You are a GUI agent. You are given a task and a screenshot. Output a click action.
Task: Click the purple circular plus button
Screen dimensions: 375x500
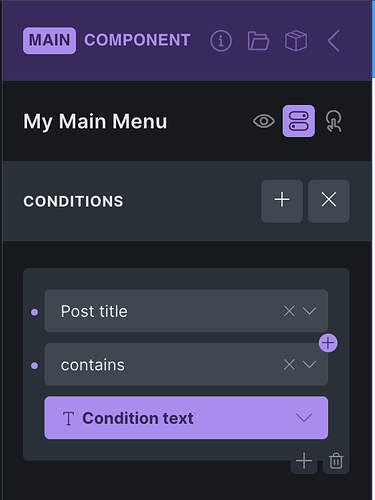[x=328, y=343]
